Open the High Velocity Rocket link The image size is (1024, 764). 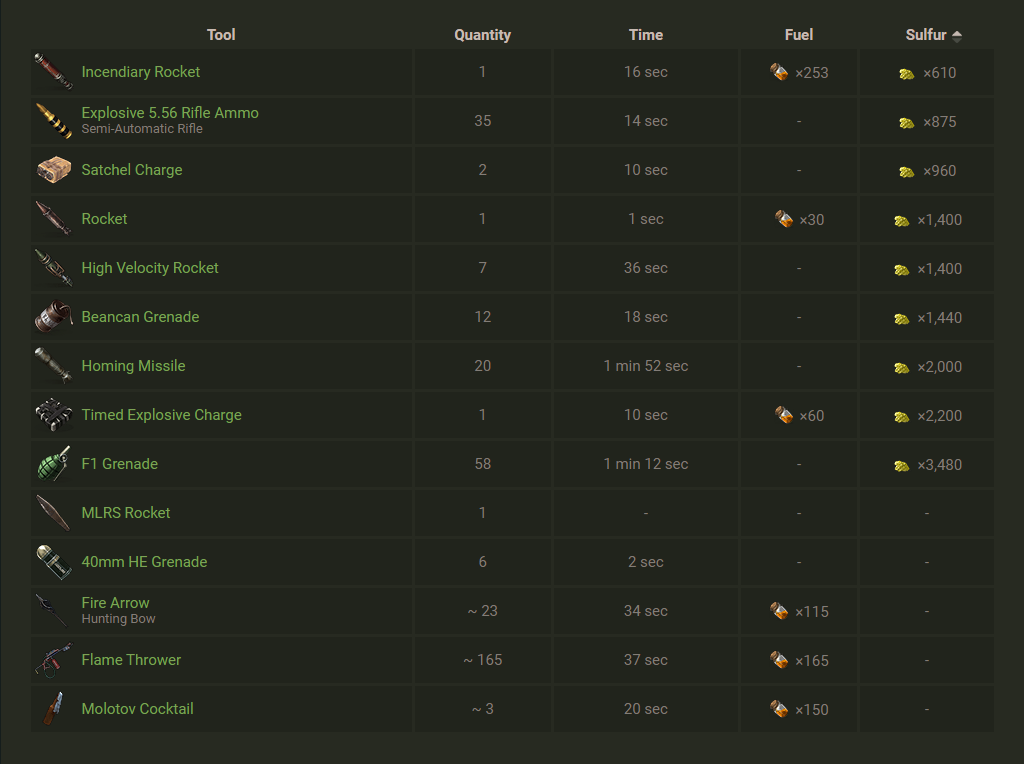[150, 268]
